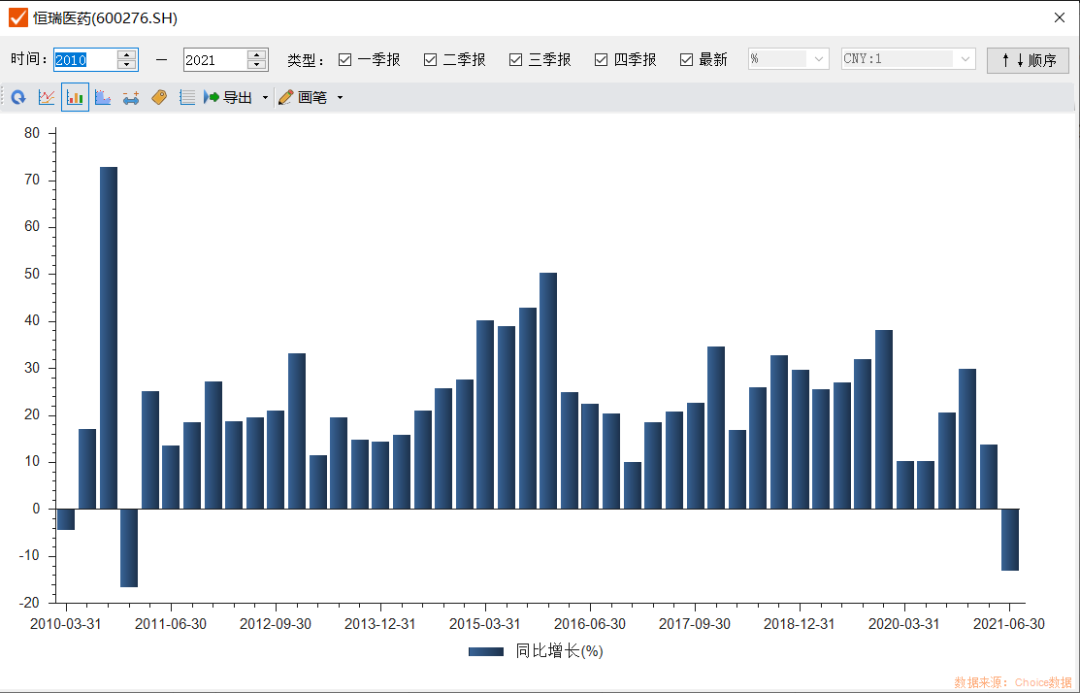Click the area chart icon

[103, 97]
